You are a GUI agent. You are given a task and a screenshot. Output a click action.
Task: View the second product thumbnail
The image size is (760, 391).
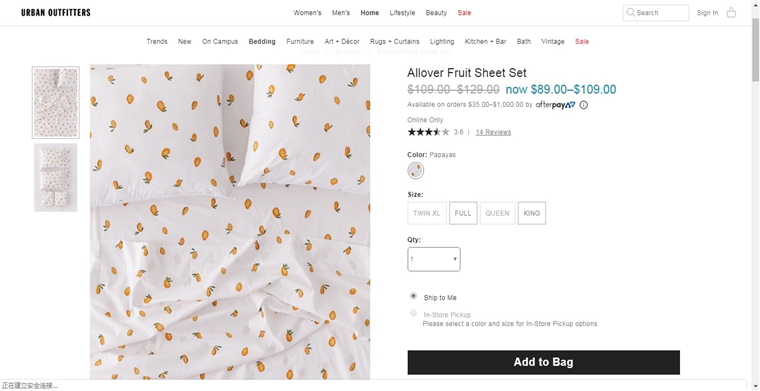(x=56, y=177)
